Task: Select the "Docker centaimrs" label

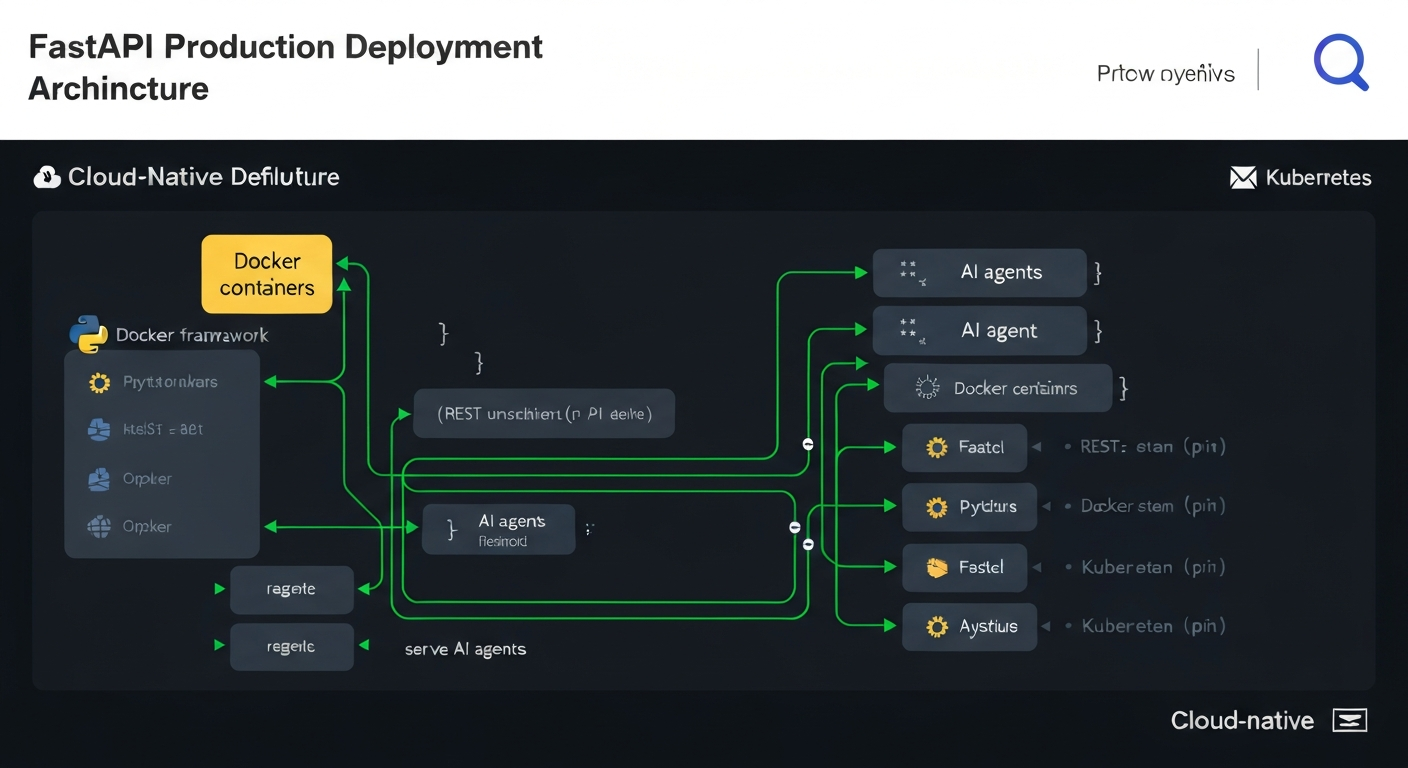Action: [x=1015, y=388]
